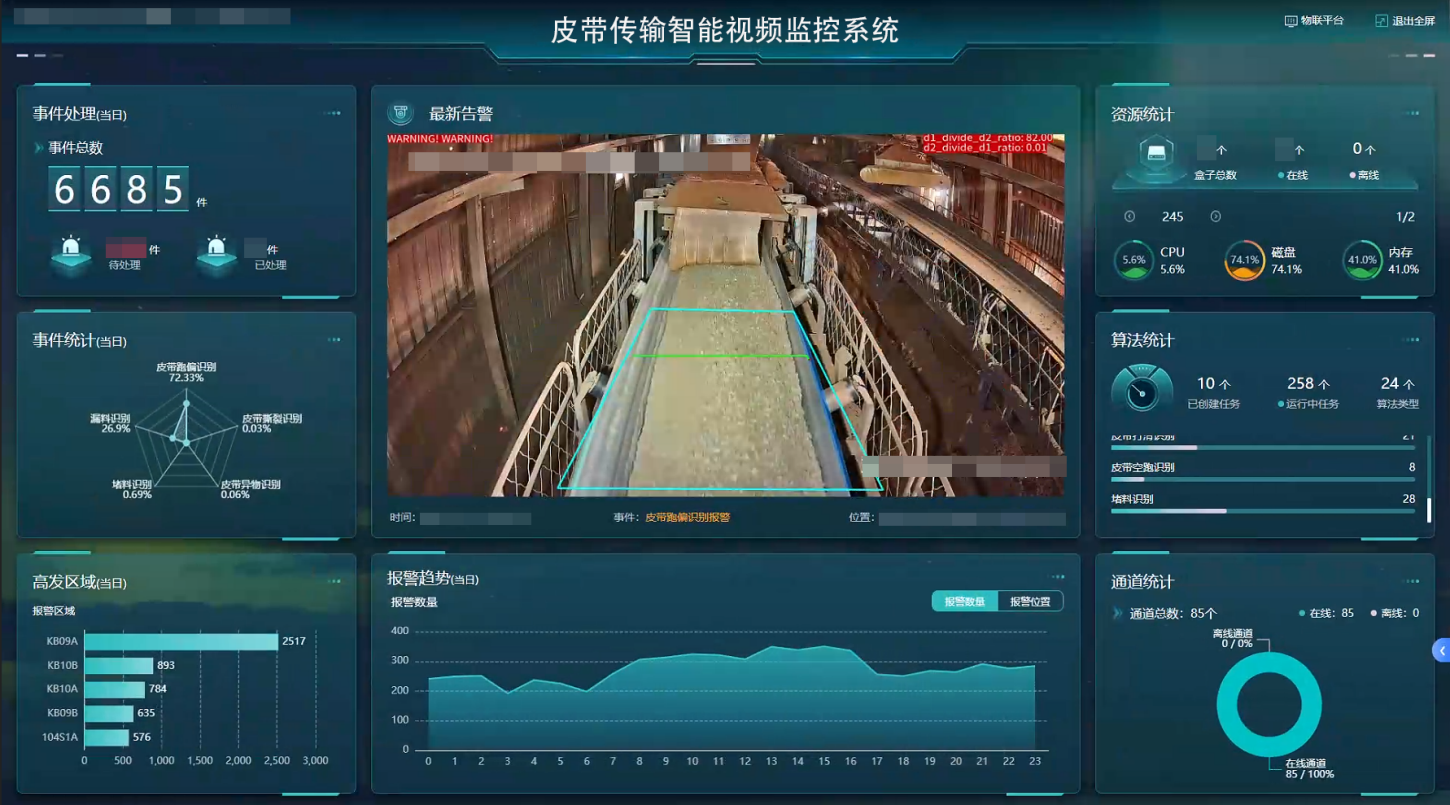This screenshot has height=805, width=1450.
Task: Open the more options dots on 事件处理 panel
Action: point(330,111)
